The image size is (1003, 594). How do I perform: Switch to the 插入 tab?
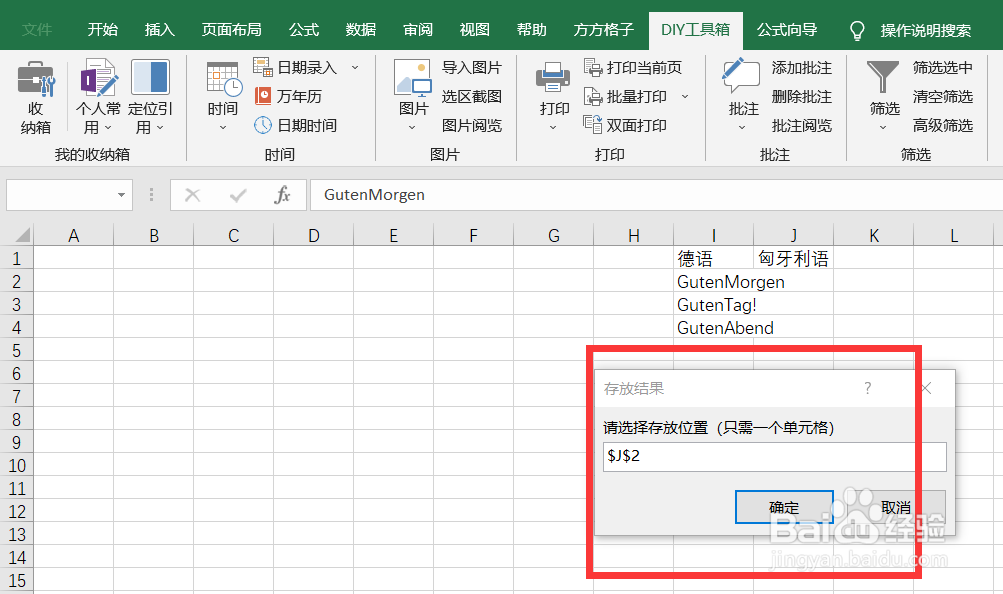159,29
